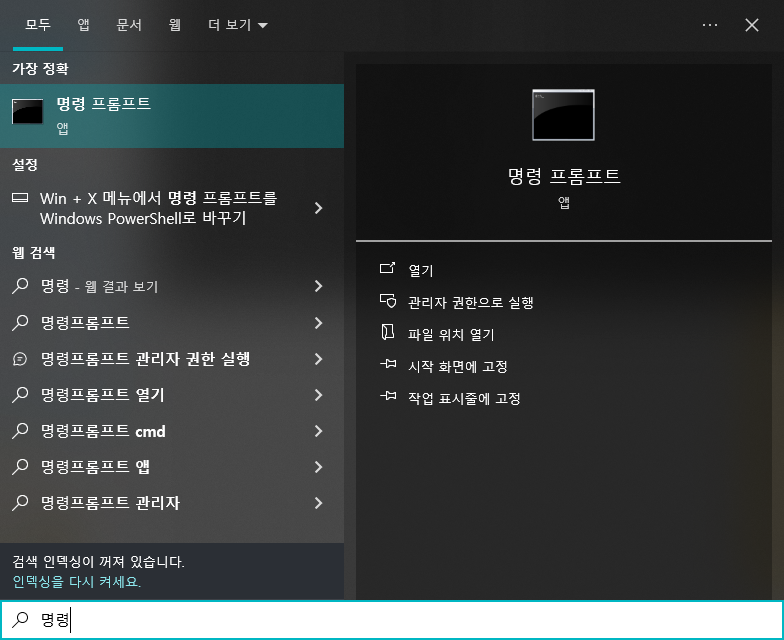Select the 명령프롬프트 관리자 권한 실행 suggestion
Screen dimensions: 784x640
(x=172, y=358)
